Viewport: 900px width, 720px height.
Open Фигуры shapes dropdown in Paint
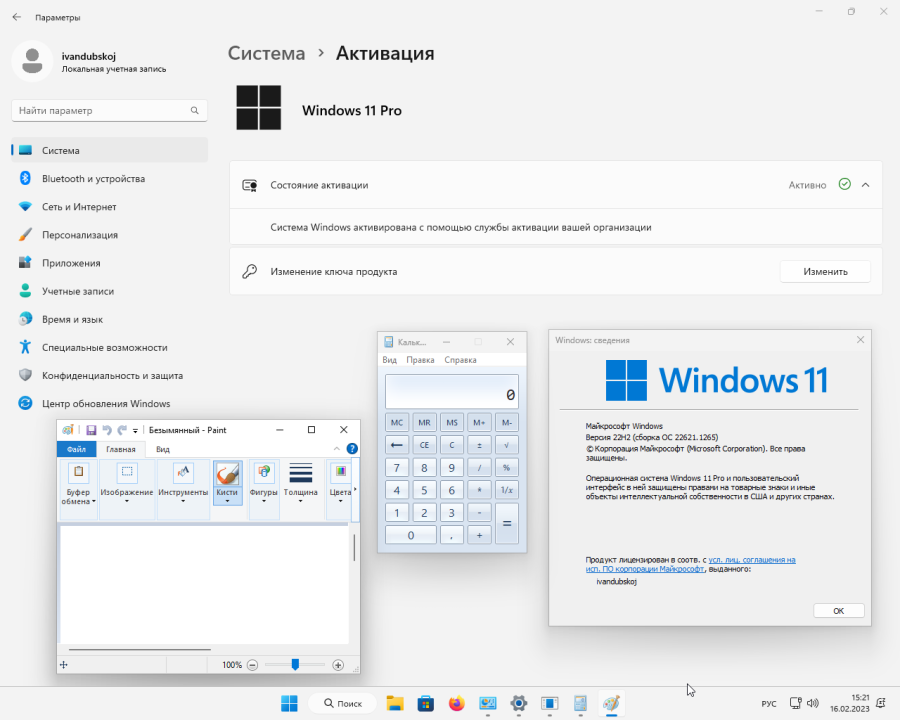click(264, 489)
